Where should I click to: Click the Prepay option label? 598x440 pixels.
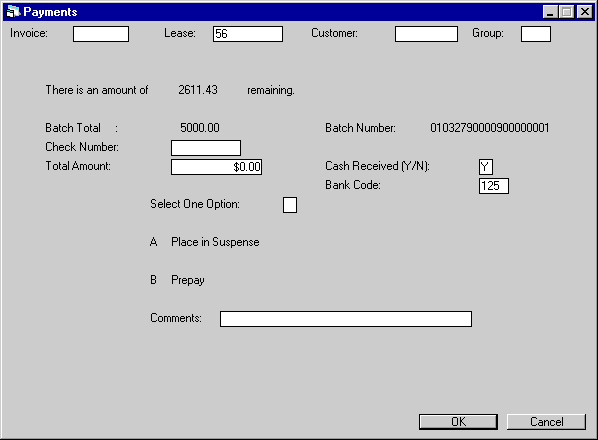[x=188, y=280]
